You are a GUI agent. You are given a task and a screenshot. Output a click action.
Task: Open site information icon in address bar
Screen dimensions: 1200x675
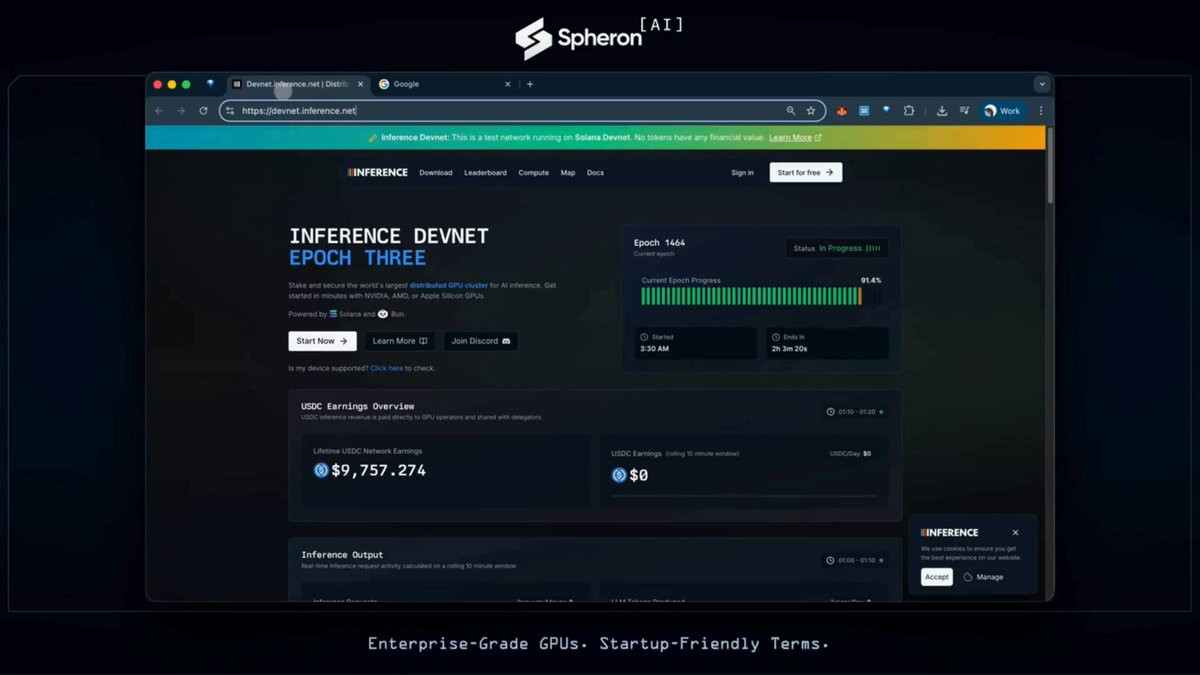230,111
